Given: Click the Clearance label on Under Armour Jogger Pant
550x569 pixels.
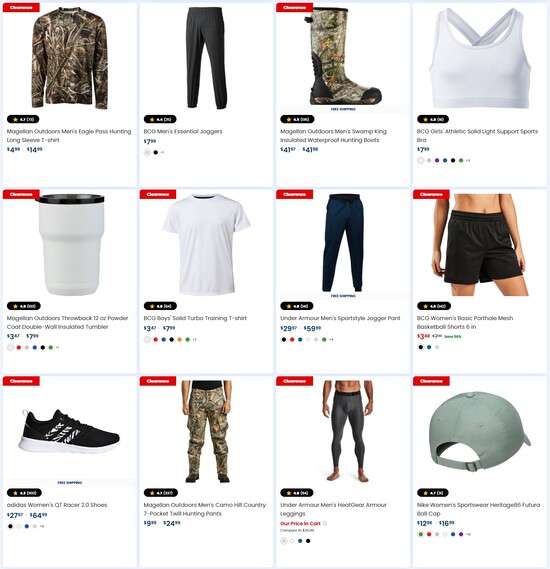Looking at the screenshot, I should [x=294, y=194].
